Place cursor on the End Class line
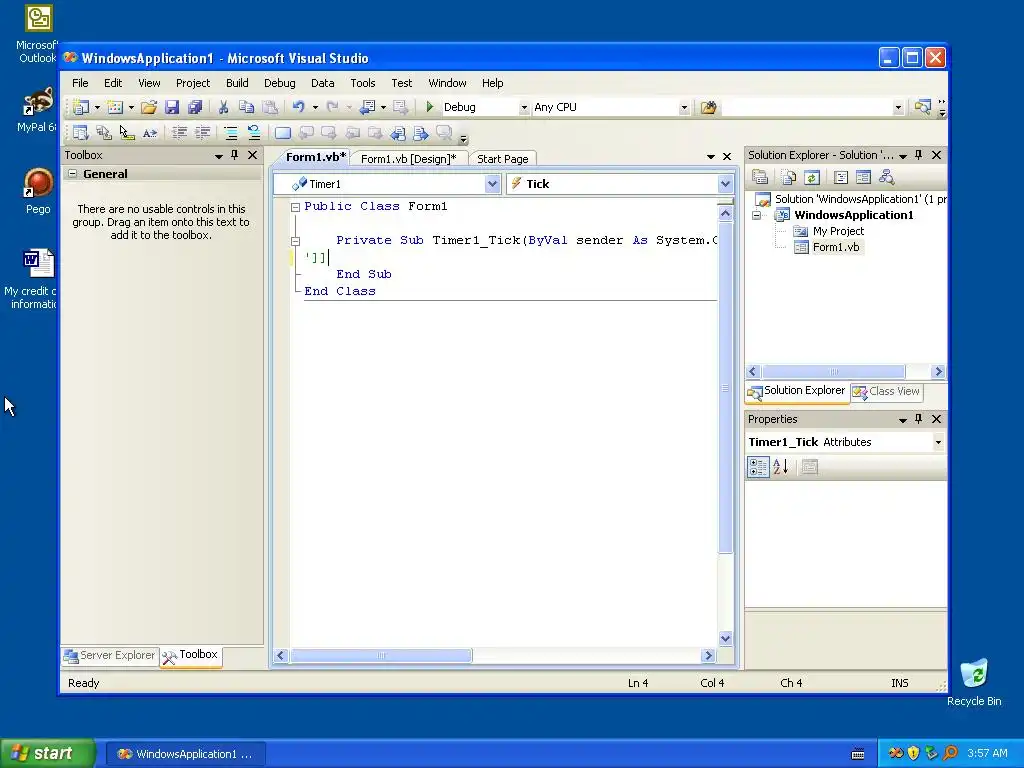Viewport: 1024px width, 768px height. 340,291
